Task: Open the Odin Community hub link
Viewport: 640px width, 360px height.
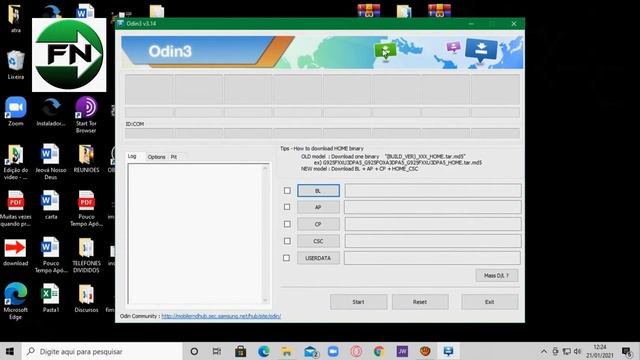Action: click(x=221, y=316)
